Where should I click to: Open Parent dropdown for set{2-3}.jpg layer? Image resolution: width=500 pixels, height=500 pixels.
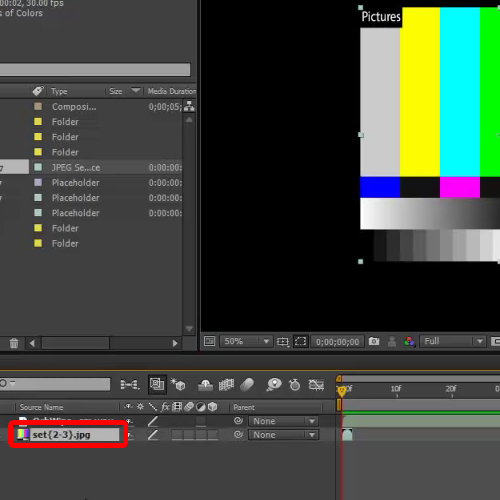pos(283,435)
